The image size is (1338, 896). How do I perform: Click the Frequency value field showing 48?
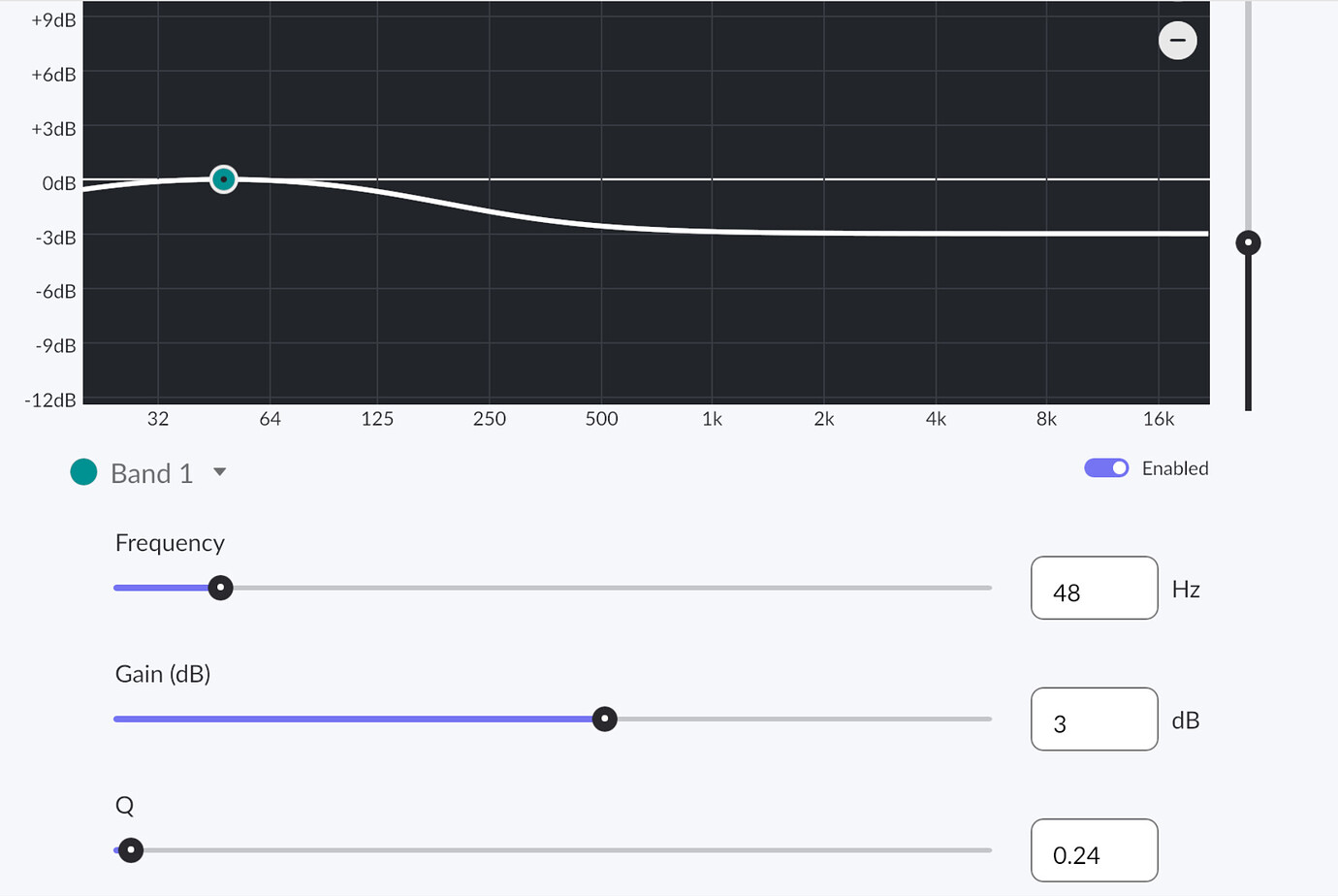pos(1094,588)
